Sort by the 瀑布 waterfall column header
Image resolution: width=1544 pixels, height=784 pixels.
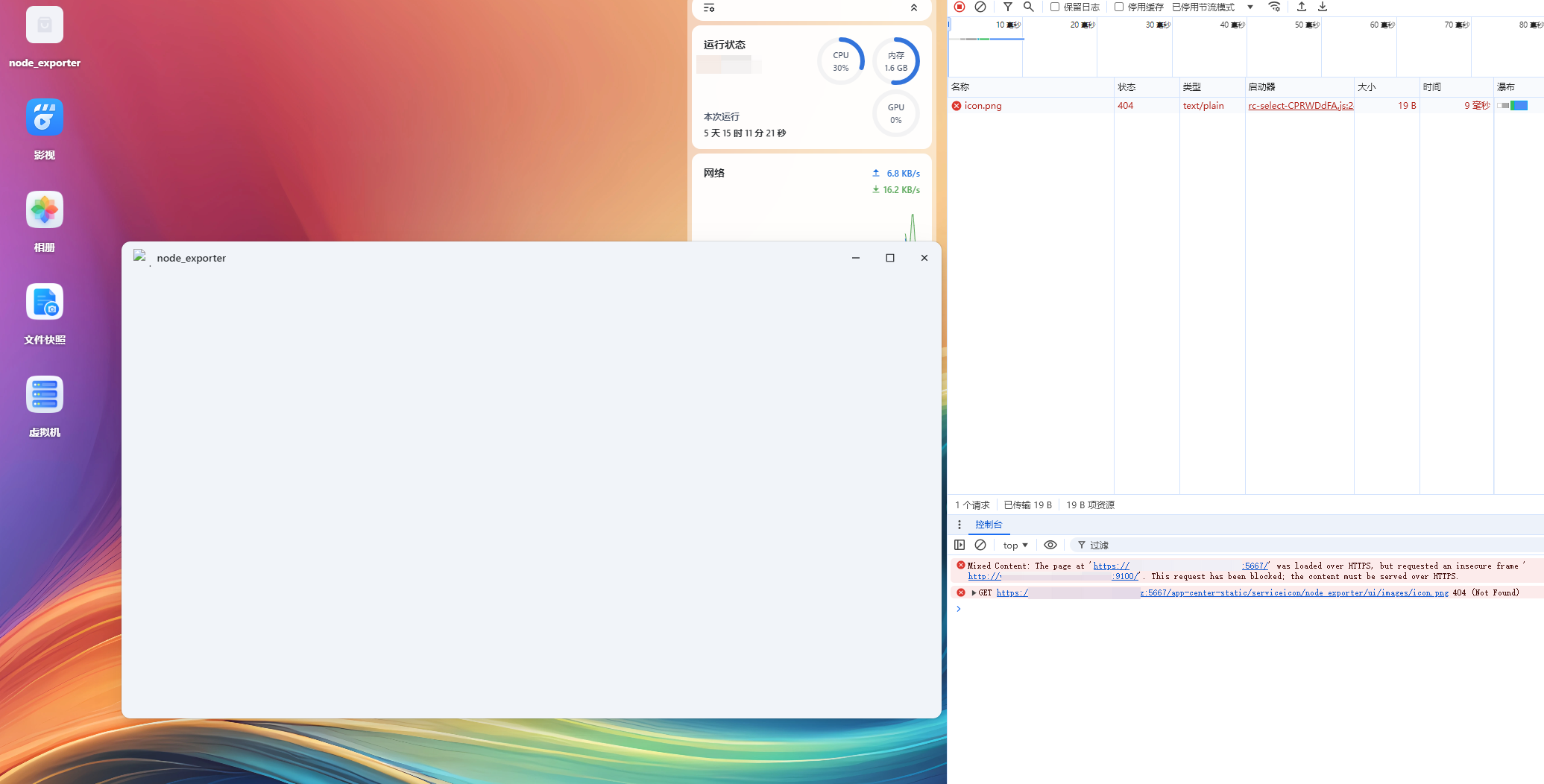coord(1519,87)
